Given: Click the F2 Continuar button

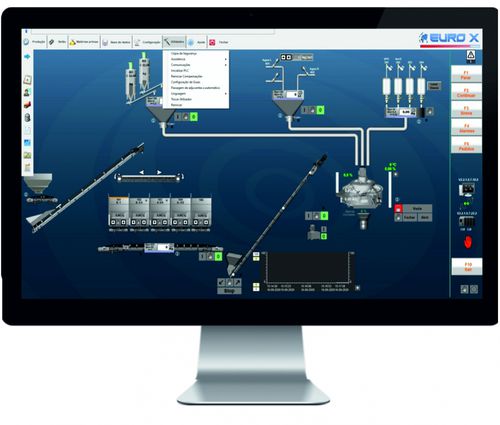Looking at the screenshot, I should pyautogui.click(x=466, y=93).
